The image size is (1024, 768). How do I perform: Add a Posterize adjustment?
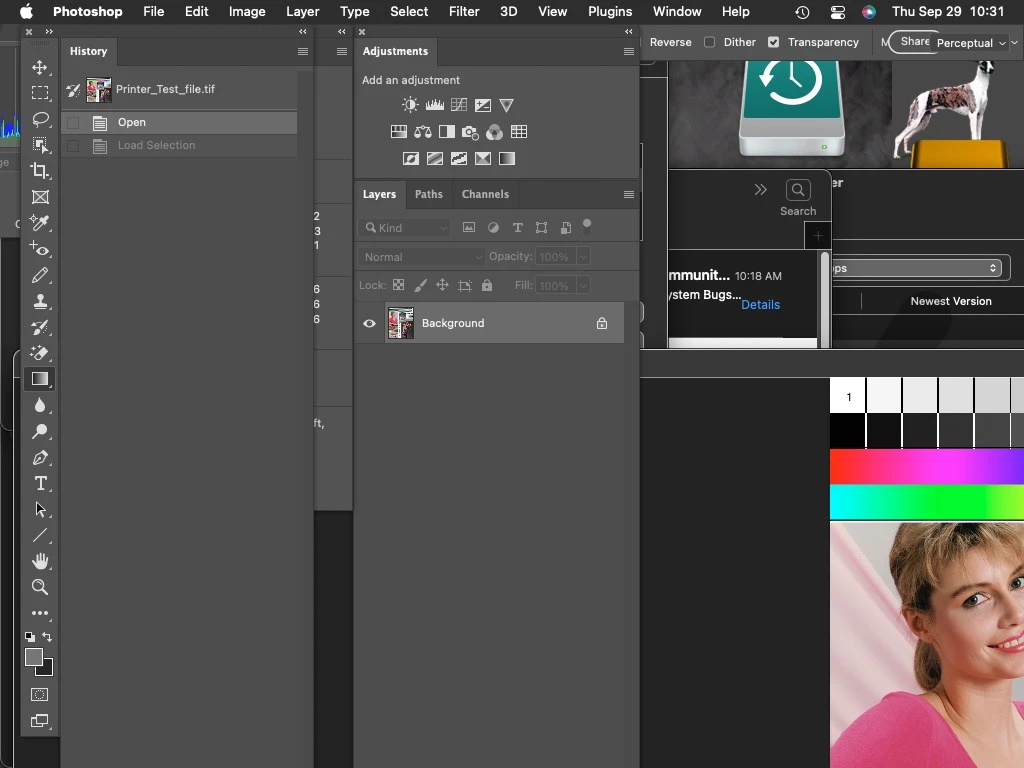point(434,159)
